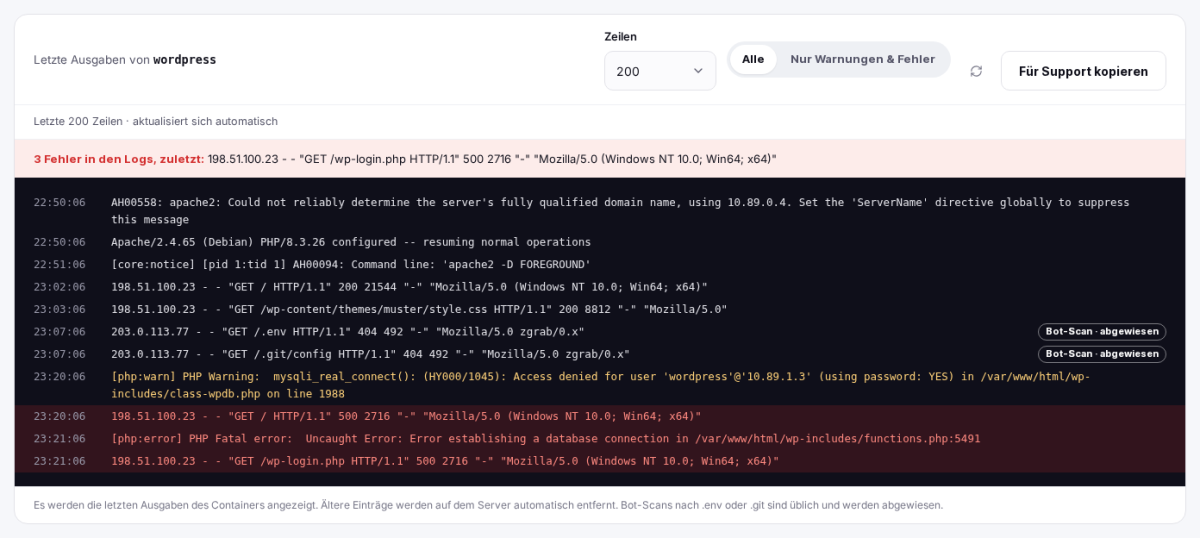Select the wp-login.php 500 log line in console
Viewport: 1200px width, 538px height.
pyautogui.click(x=600, y=461)
